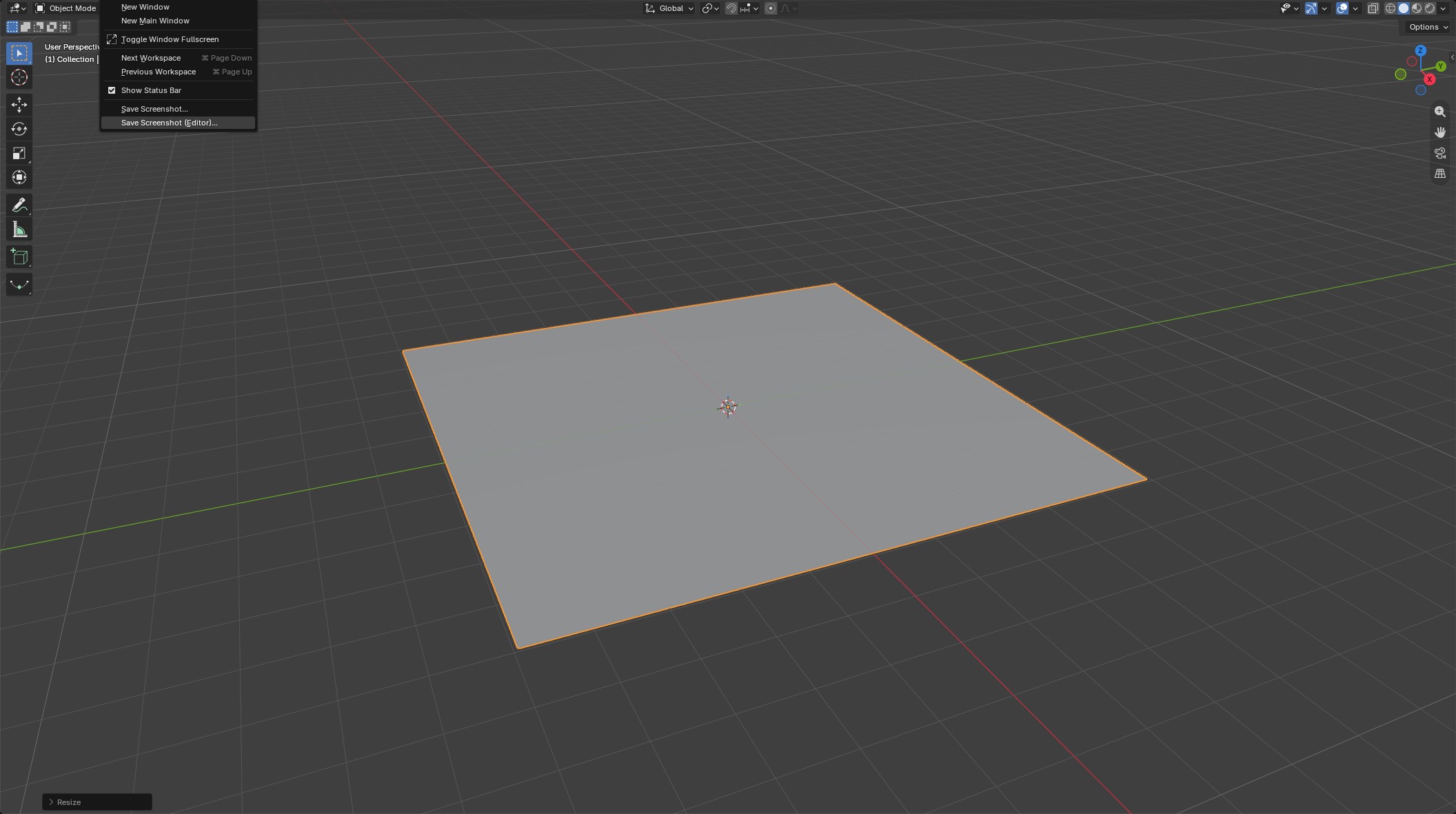
Task: Open the Options dropdown
Action: [x=1428, y=27]
